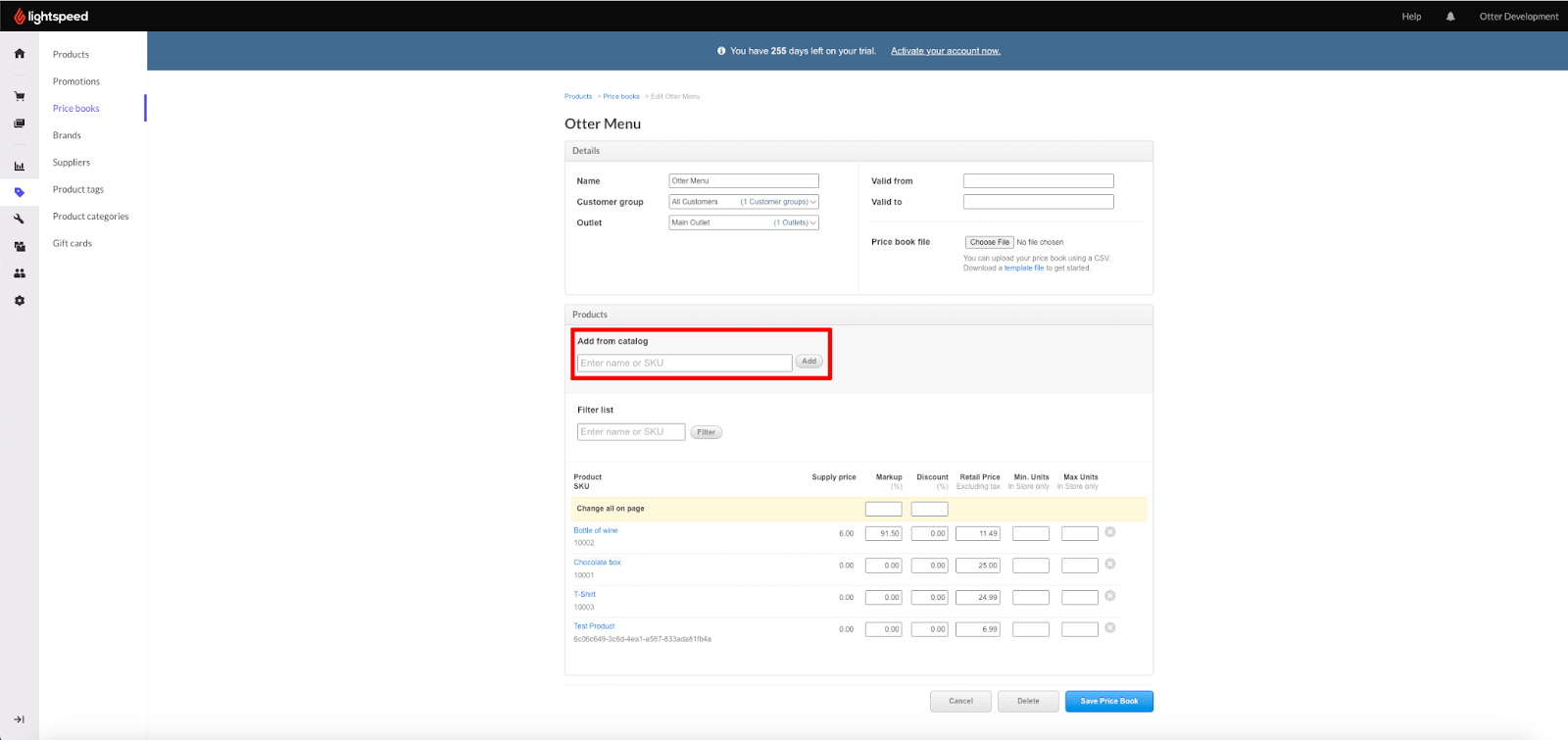Remove Test Product row
This screenshot has width=1568, height=740.
pos(1110,627)
